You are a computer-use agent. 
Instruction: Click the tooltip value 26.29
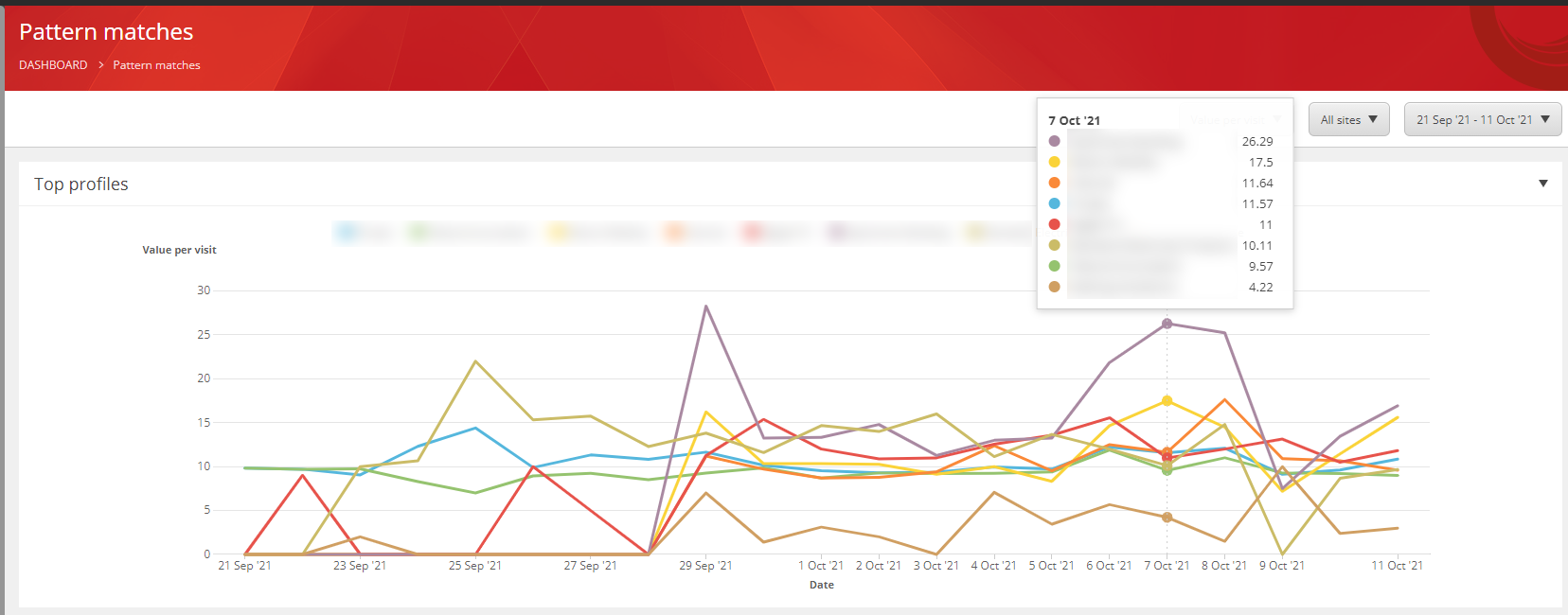(1257, 141)
